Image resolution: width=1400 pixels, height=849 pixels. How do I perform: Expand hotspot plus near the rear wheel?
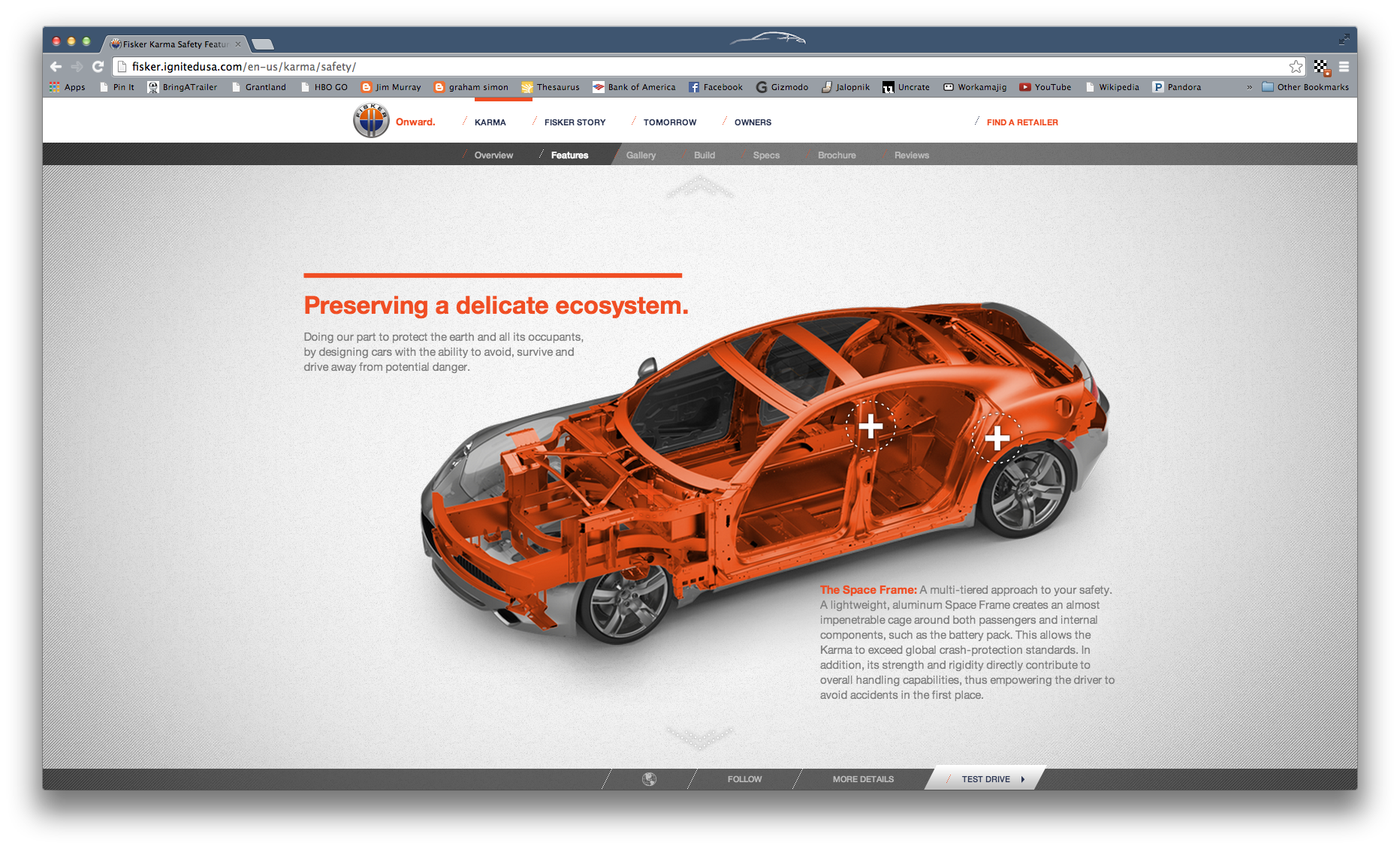997,438
